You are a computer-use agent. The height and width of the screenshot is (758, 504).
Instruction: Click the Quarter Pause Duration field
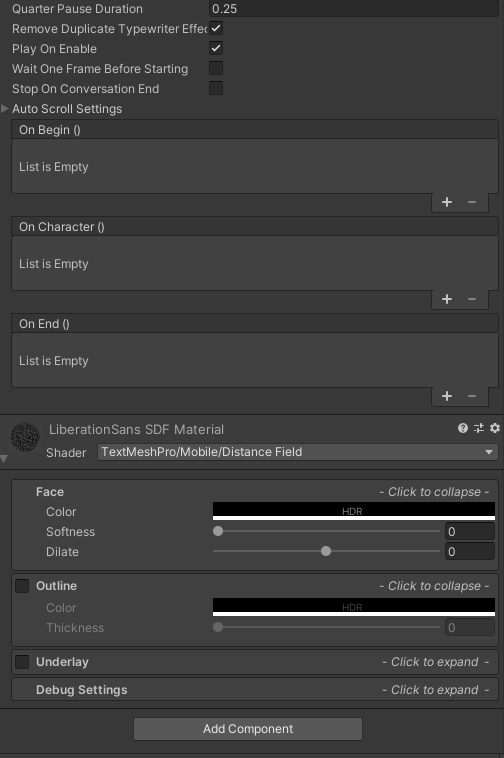[354, 9]
